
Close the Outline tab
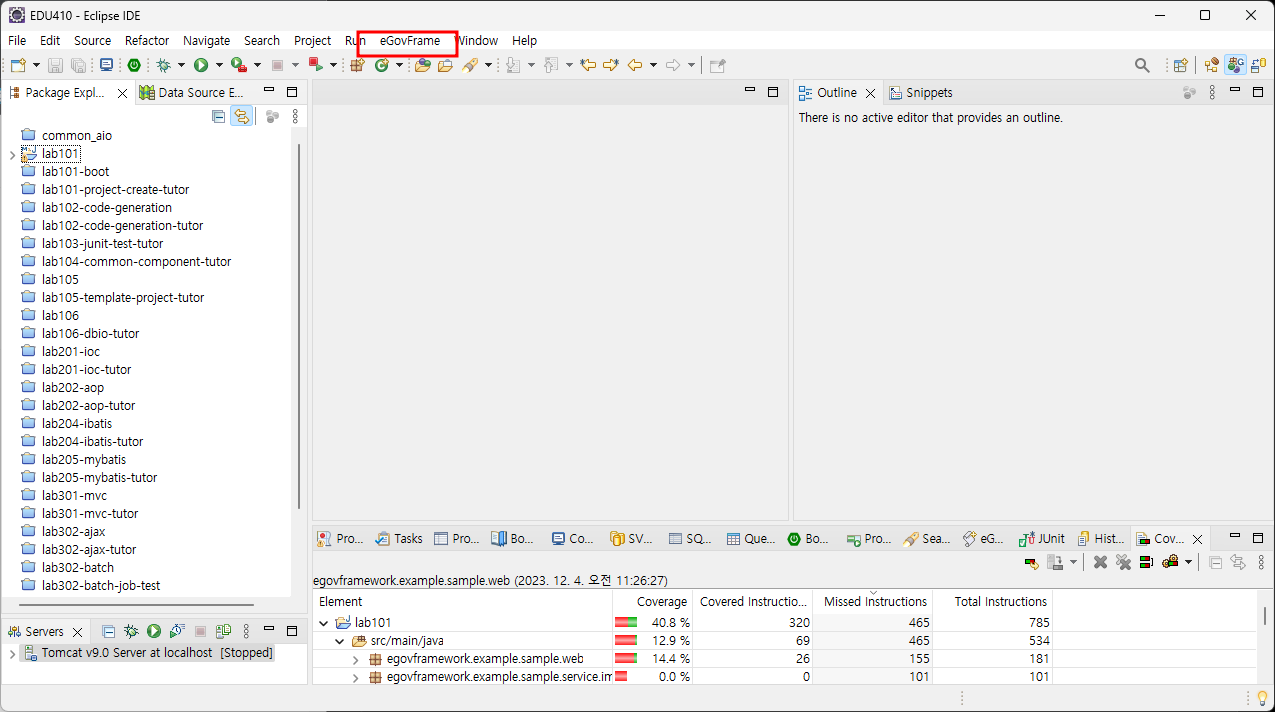pyautogui.click(x=870, y=93)
